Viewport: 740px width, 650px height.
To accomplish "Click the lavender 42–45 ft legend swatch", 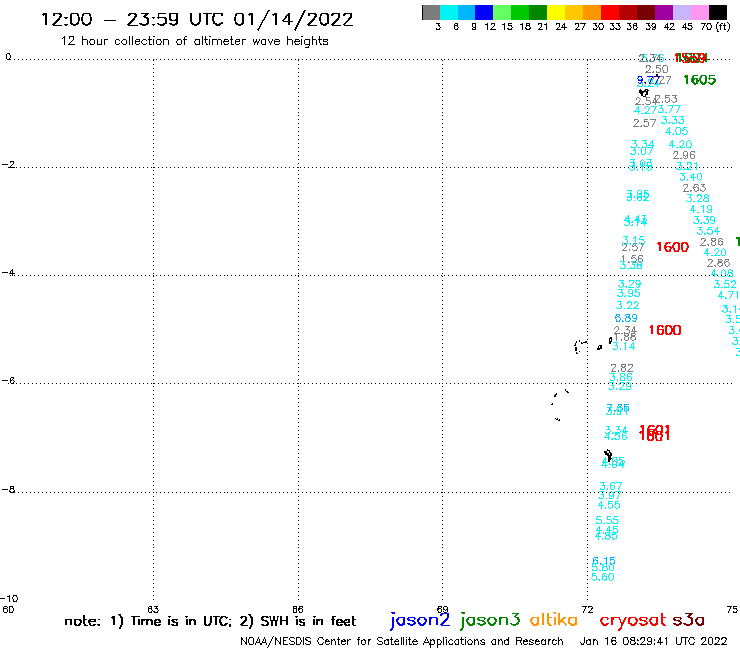I will tap(682, 12).
